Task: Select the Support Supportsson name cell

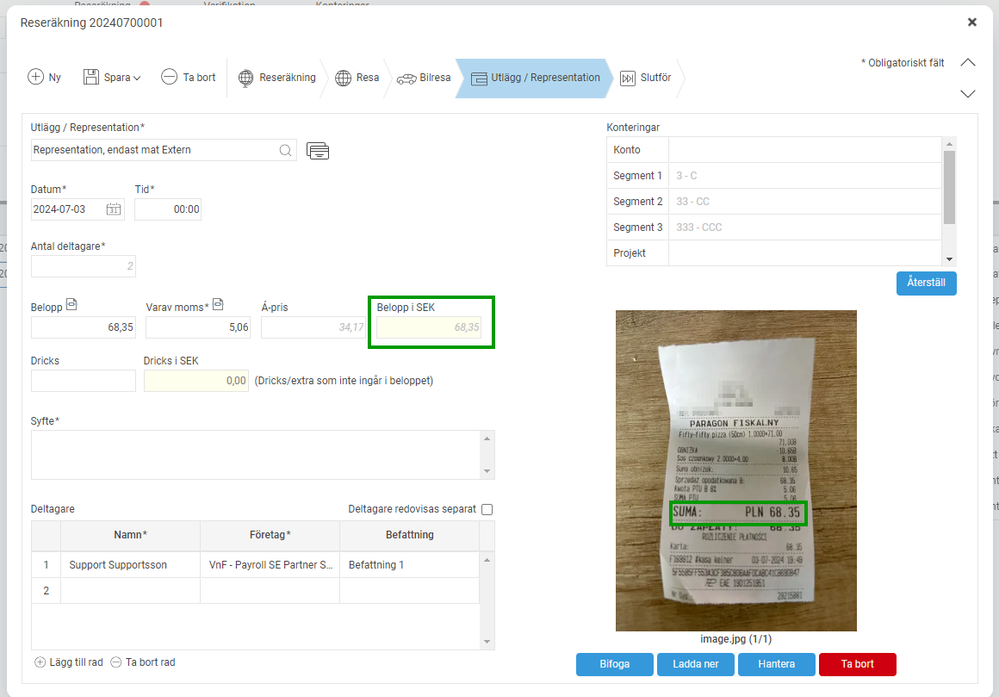Action: pyautogui.click(x=131, y=564)
